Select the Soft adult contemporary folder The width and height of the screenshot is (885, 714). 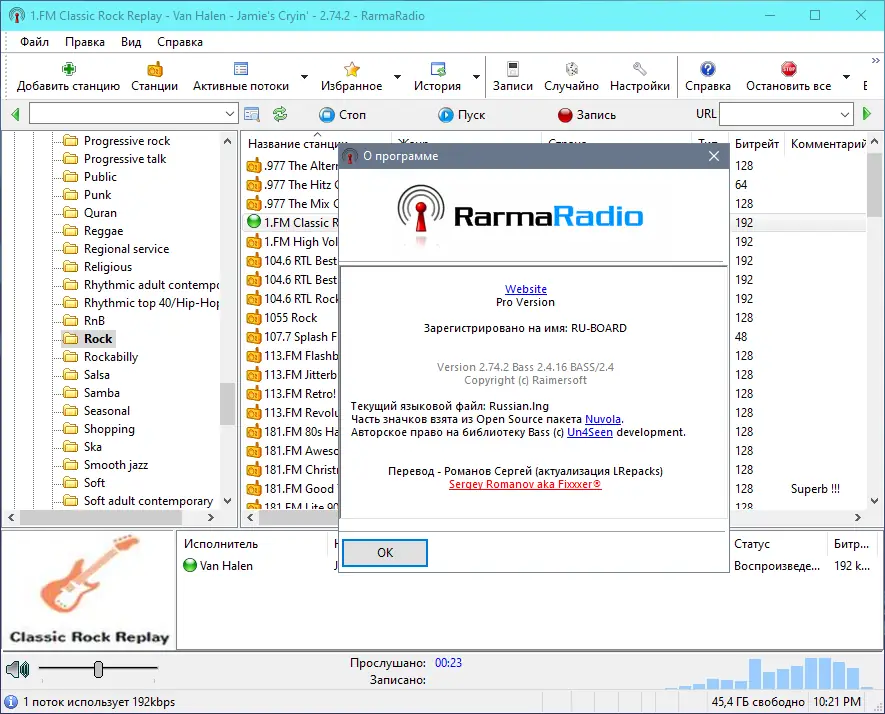pyautogui.click(x=138, y=501)
